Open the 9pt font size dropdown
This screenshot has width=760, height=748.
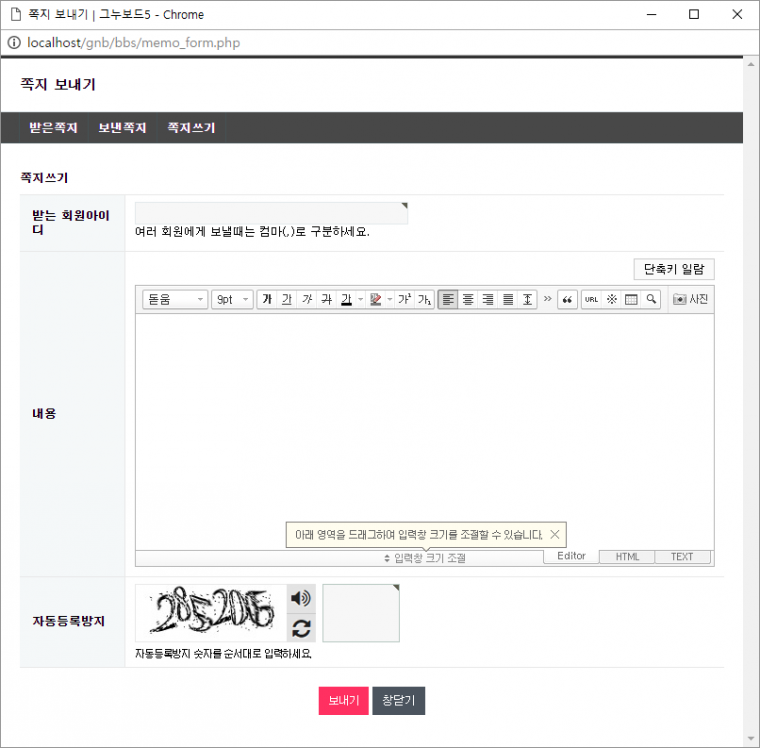[x=232, y=299]
